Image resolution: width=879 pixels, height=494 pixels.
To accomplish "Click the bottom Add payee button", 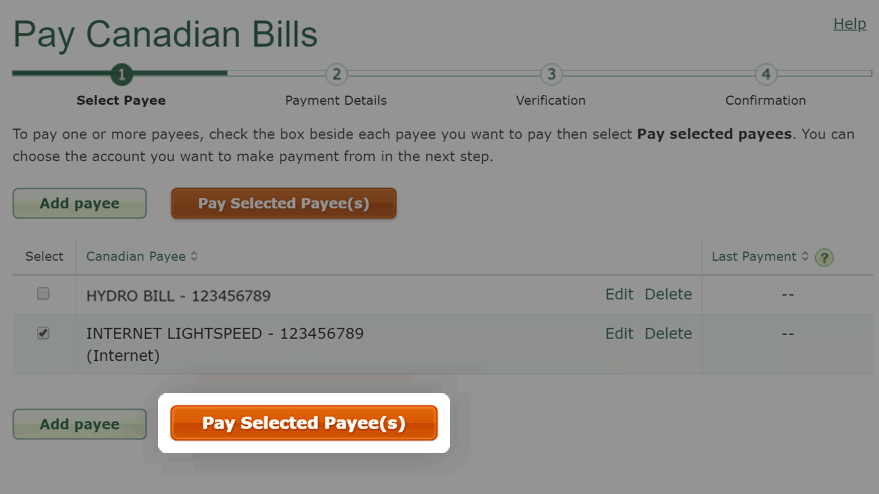I will (80, 424).
